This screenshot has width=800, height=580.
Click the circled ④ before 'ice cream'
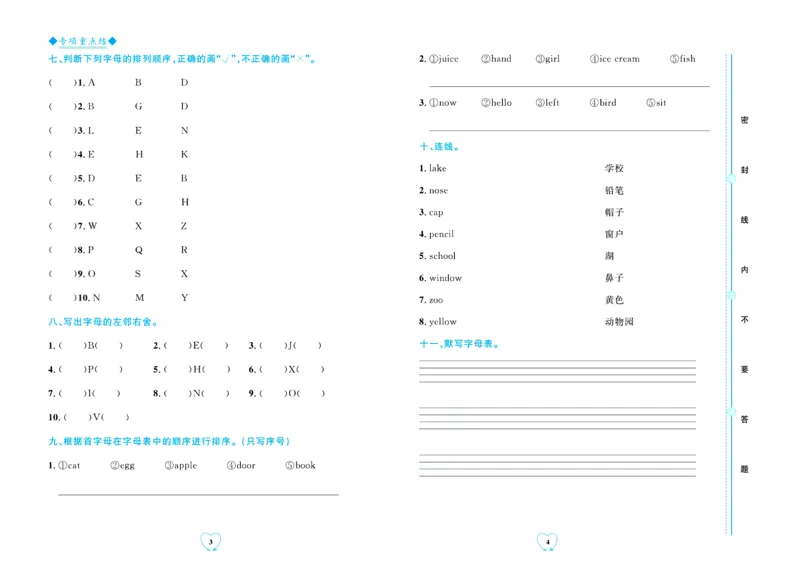click(594, 59)
